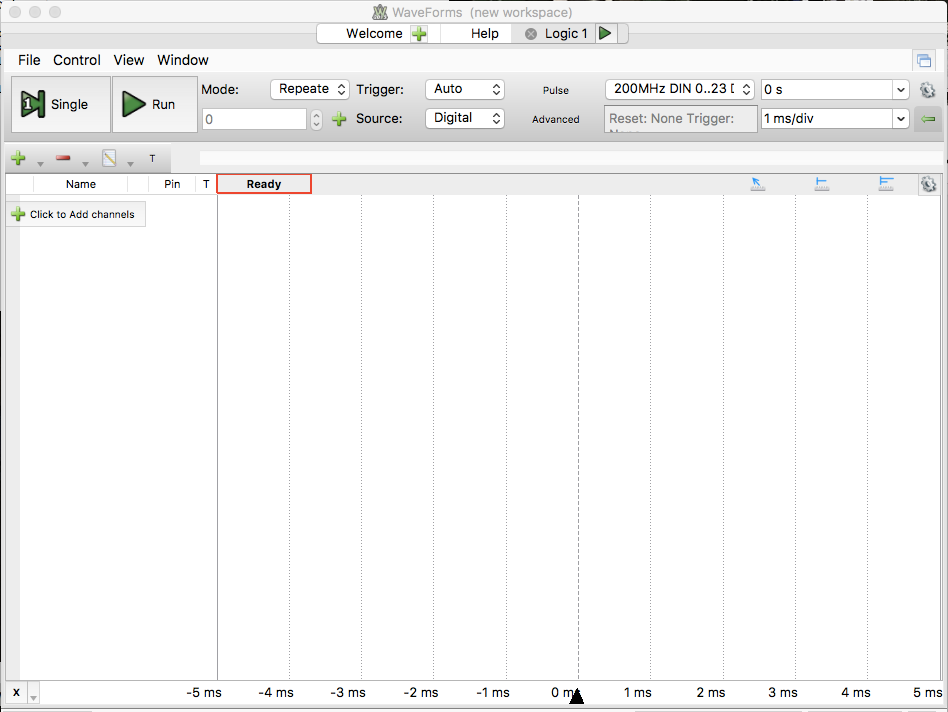Click the red remove channel icon
This screenshot has height=712, width=948.
point(63,158)
